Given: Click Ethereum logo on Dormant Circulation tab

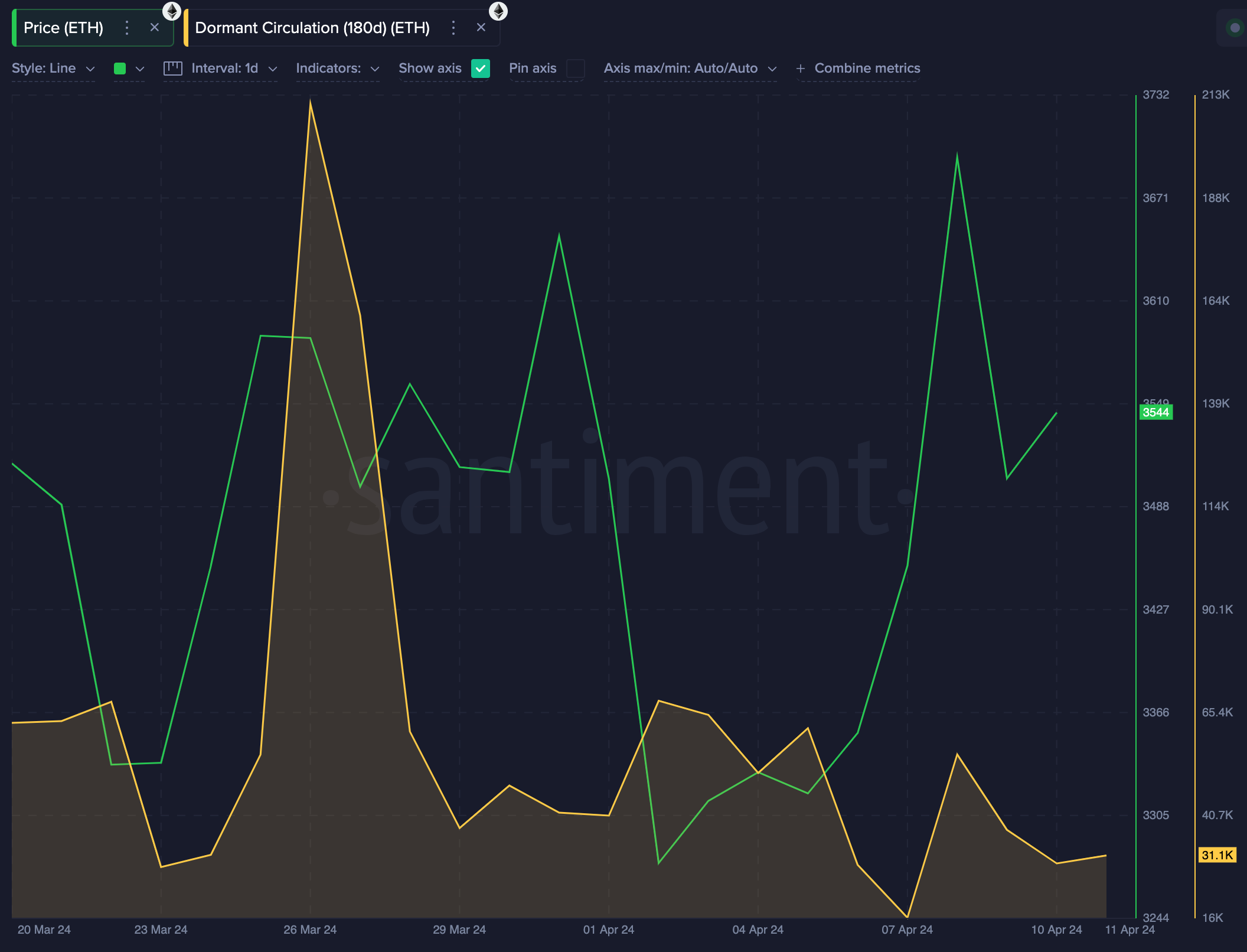Looking at the screenshot, I should [x=498, y=11].
